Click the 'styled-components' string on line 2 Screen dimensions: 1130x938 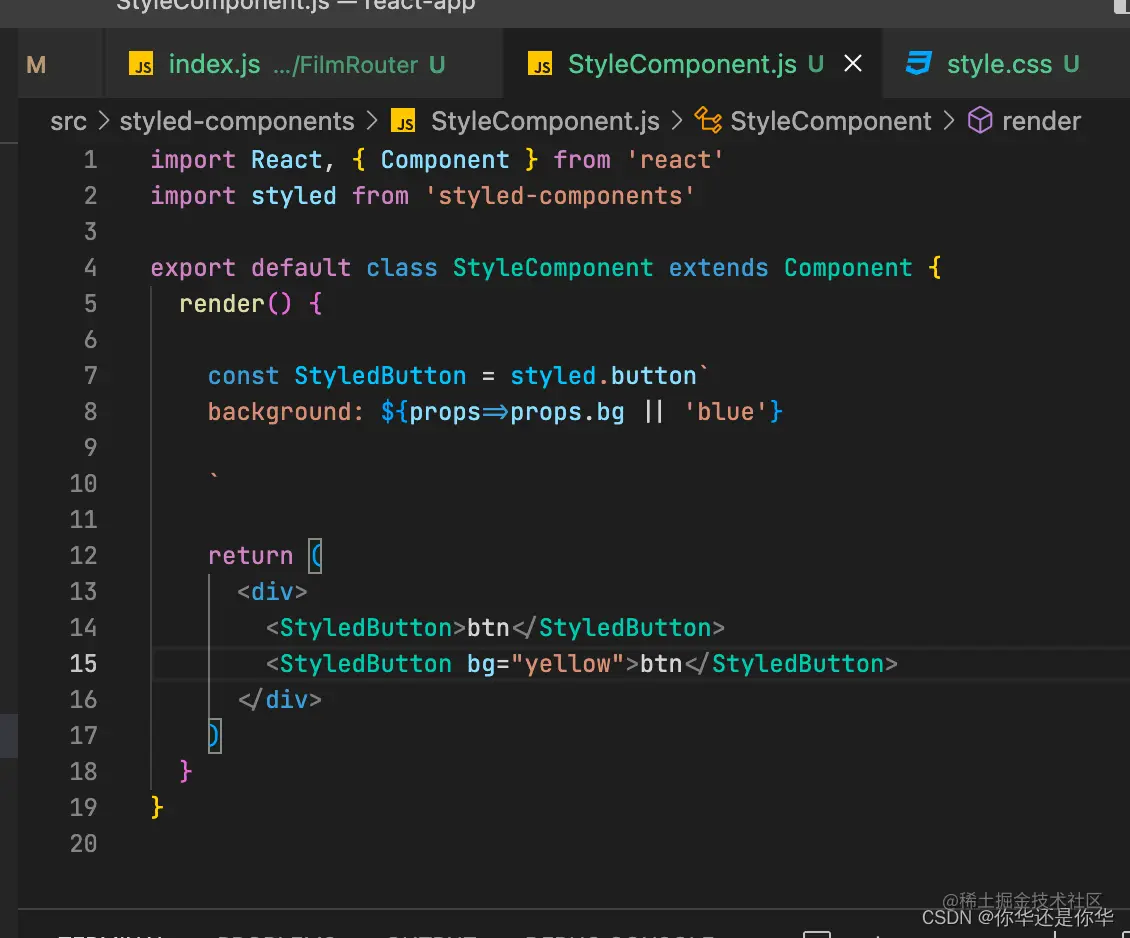tap(560, 195)
